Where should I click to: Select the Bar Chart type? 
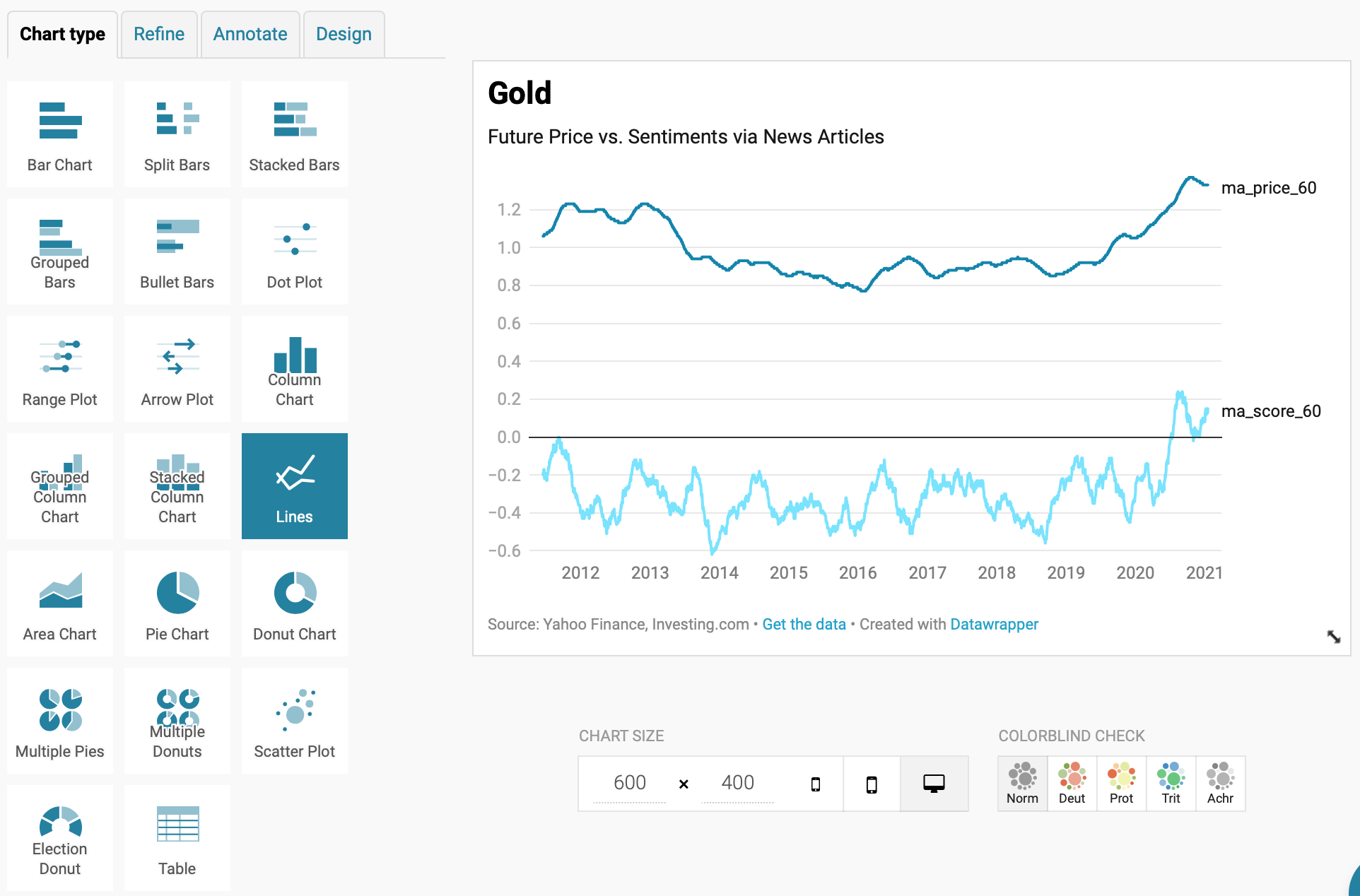pos(60,134)
